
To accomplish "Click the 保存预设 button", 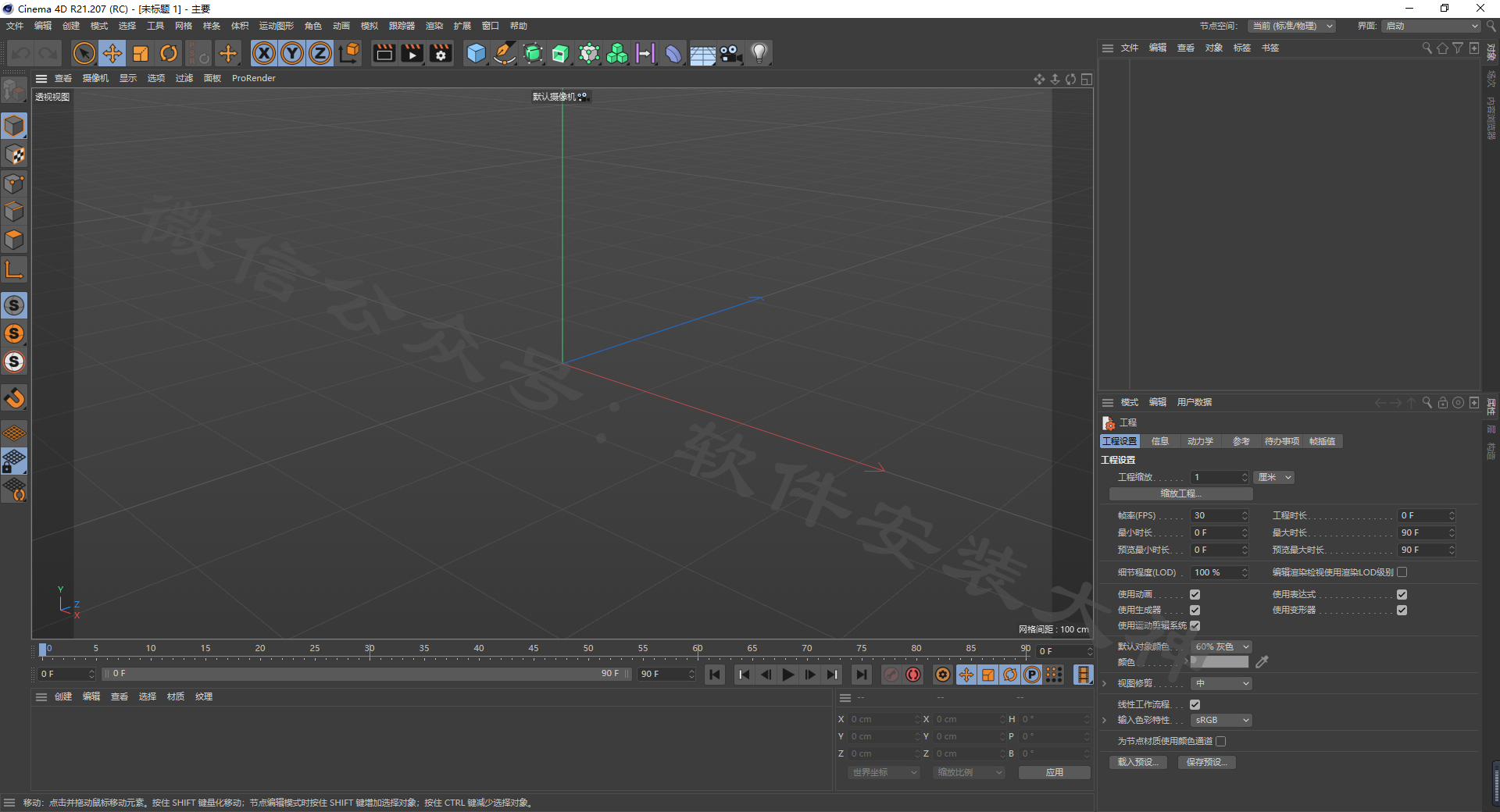I will click(1207, 762).
